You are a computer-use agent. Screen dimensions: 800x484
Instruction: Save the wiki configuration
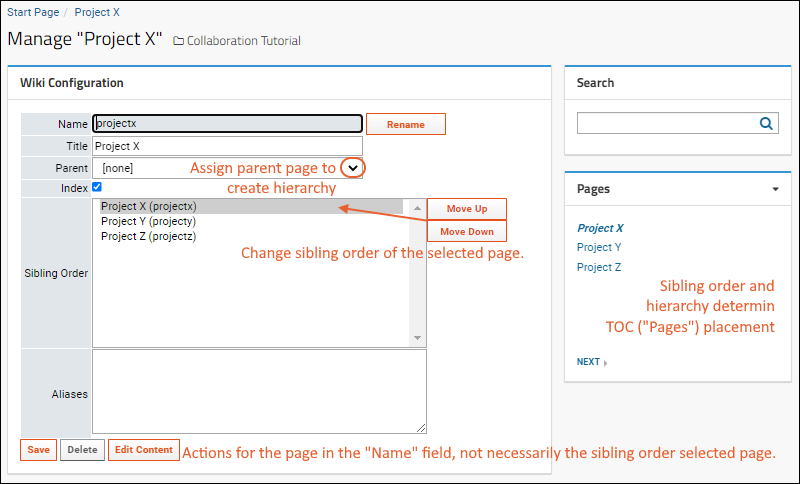click(x=38, y=450)
